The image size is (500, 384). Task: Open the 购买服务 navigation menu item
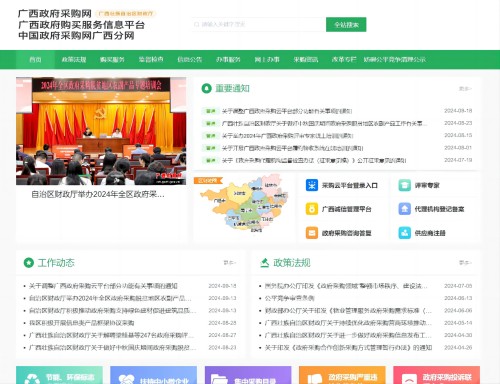click(112, 60)
